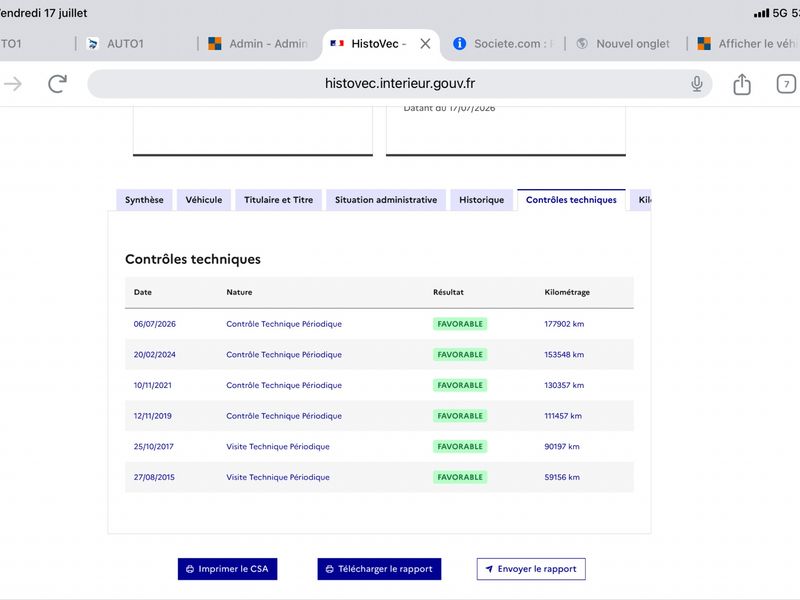Tap the date 17 juillet in status bar
Screen dimensions: 800x600
[x=65, y=13]
